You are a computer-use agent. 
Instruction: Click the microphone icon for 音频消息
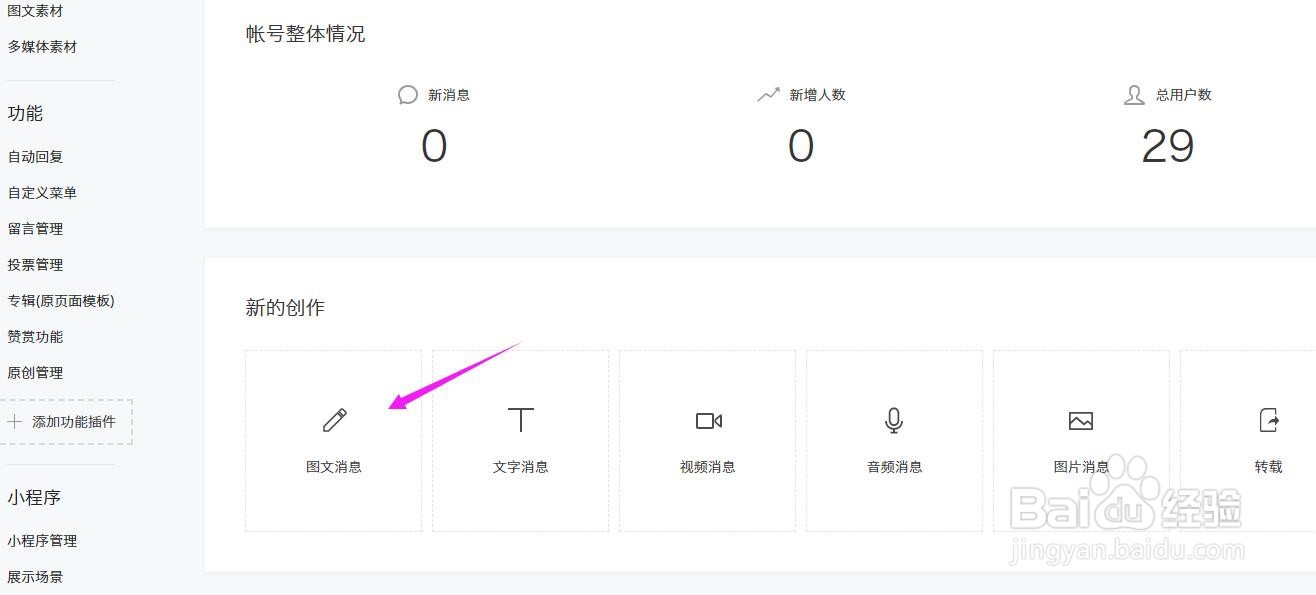click(894, 421)
